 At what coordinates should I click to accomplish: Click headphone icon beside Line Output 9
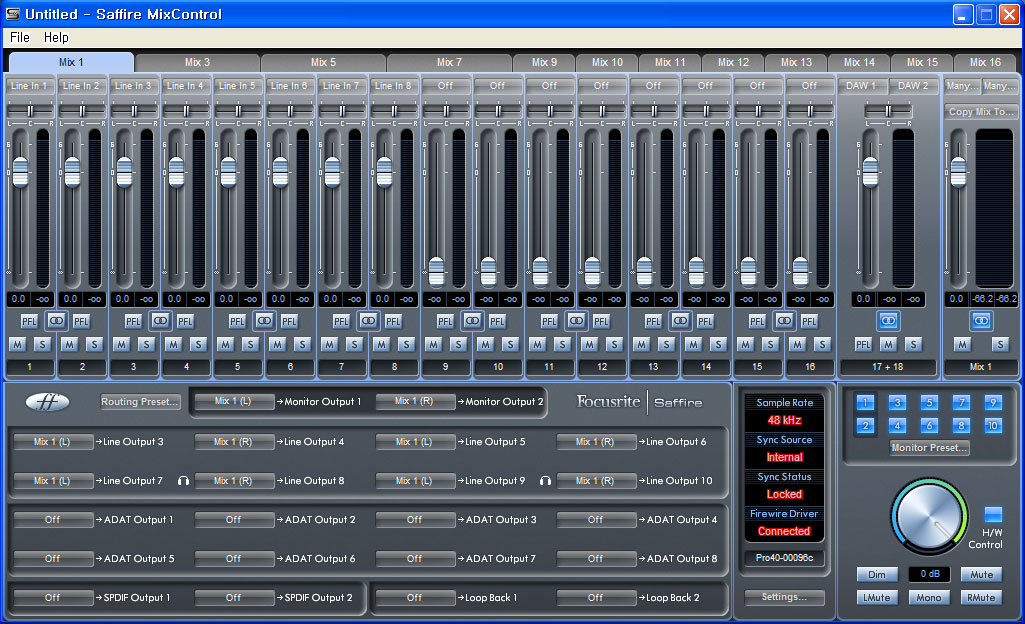[545, 481]
